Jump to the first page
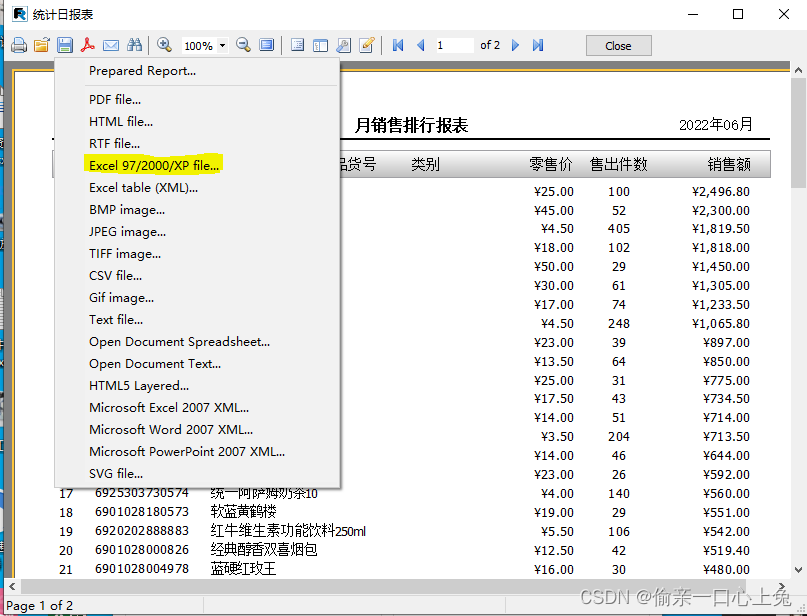Viewport: 807px width, 616px height. pyautogui.click(x=397, y=44)
